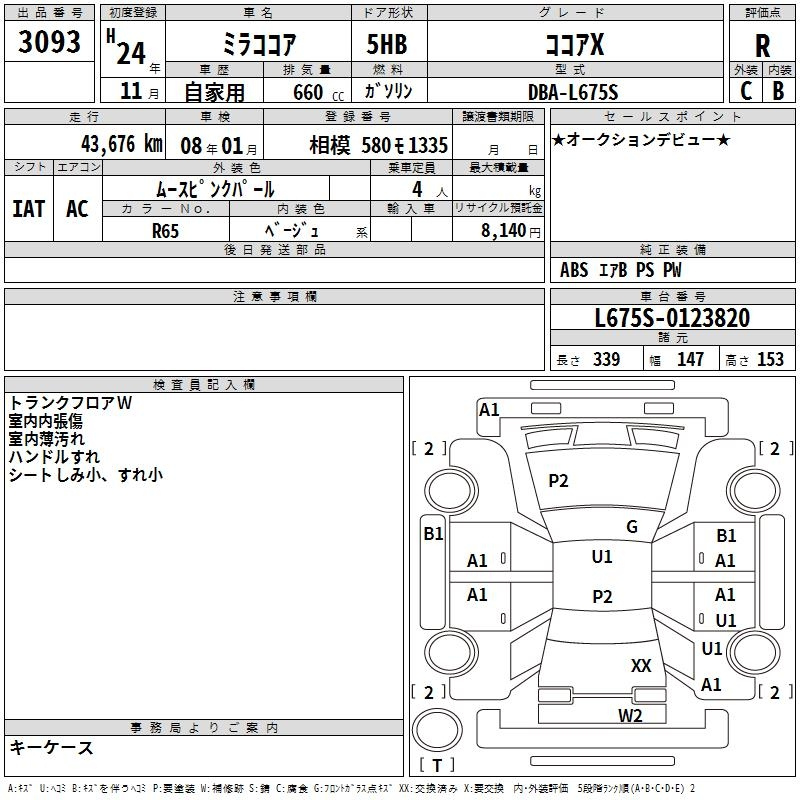Select the office notice キーケース
Viewport: 800px width, 800px height.
(51, 747)
